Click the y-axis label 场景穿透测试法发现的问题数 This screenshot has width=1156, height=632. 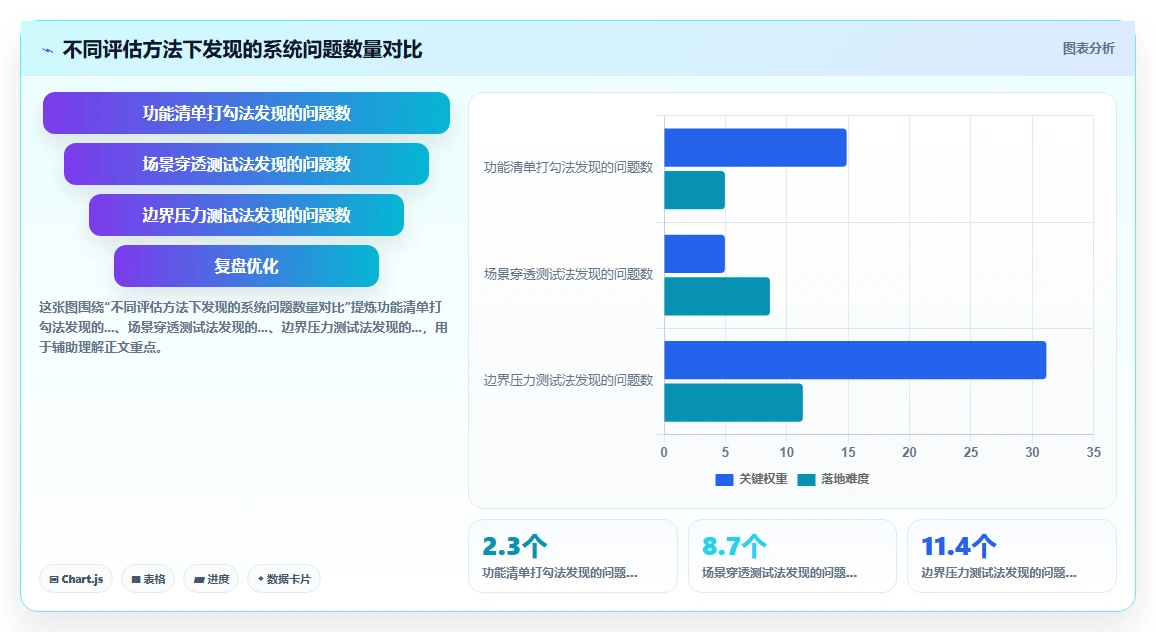(568, 274)
